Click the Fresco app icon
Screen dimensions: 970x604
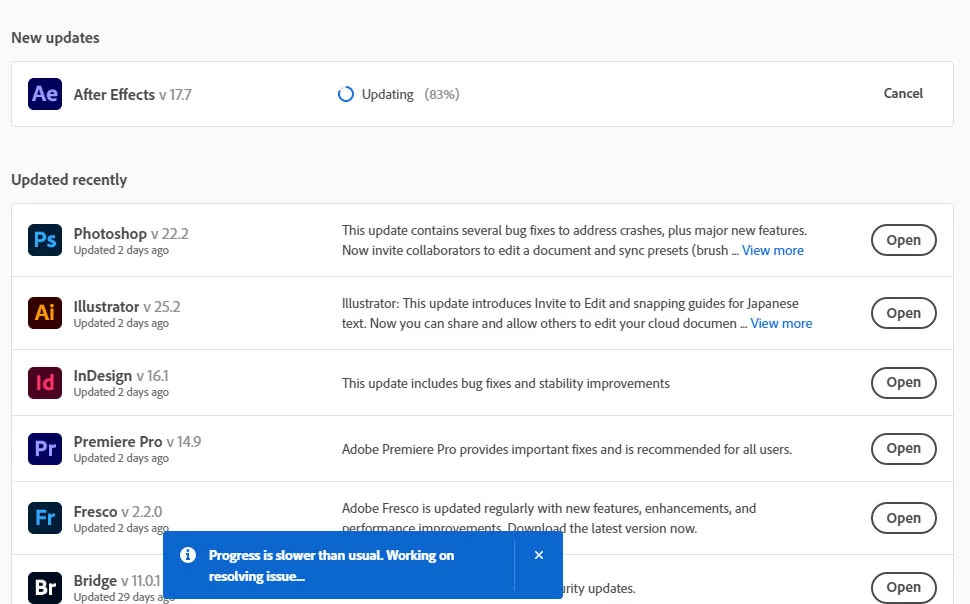pyautogui.click(x=45, y=518)
